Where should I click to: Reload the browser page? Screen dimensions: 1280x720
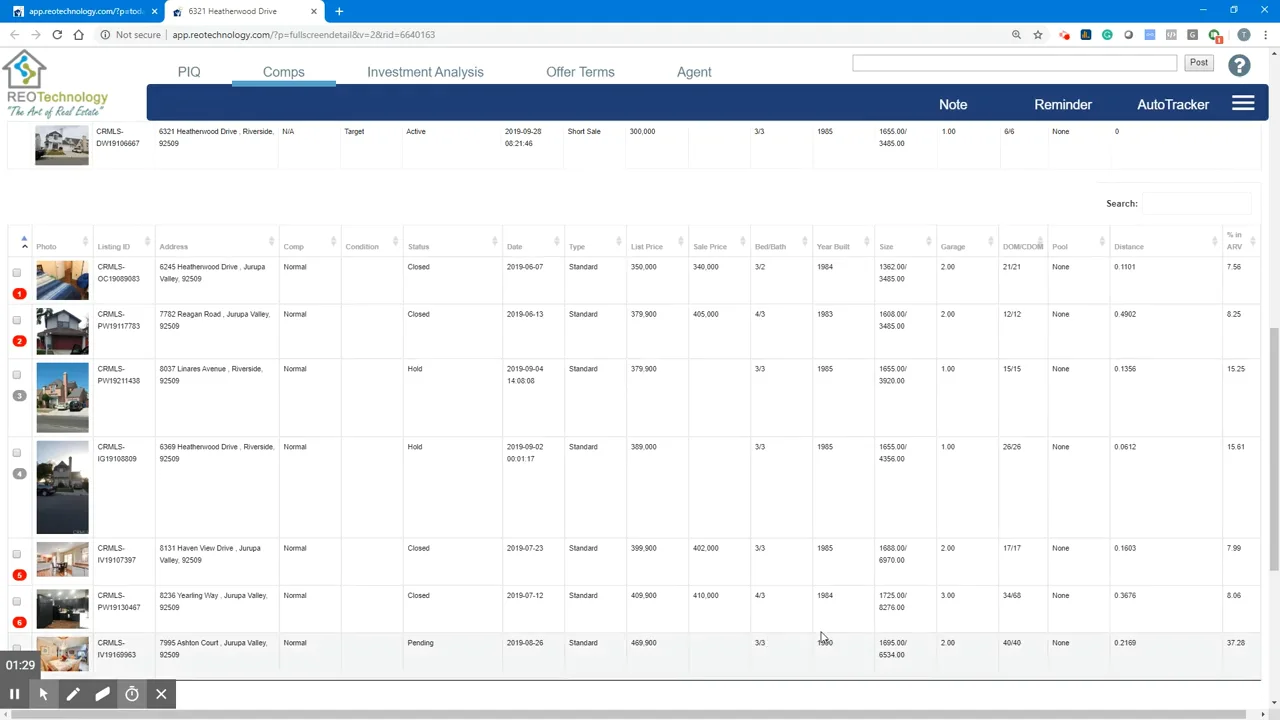coord(57,35)
